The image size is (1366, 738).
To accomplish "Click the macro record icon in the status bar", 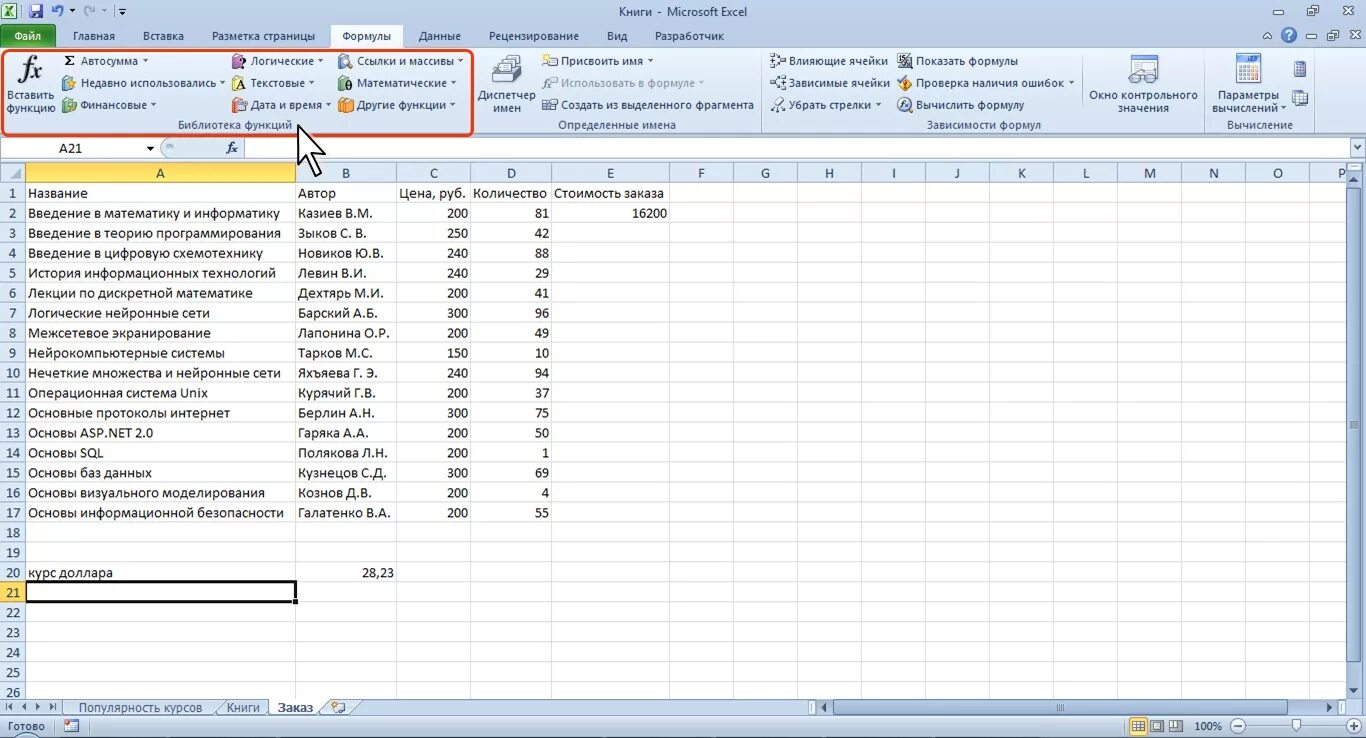I will pyautogui.click(x=71, y=726).
